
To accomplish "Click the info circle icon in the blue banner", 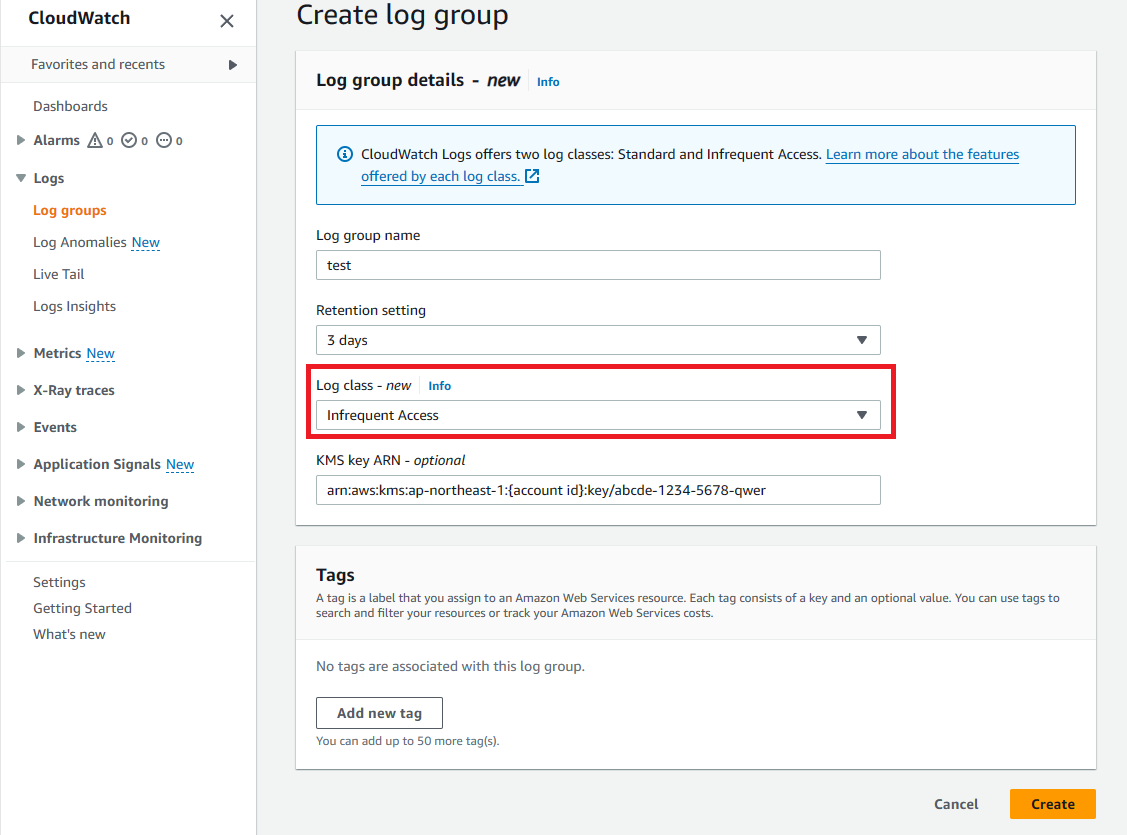I will 345,154.
